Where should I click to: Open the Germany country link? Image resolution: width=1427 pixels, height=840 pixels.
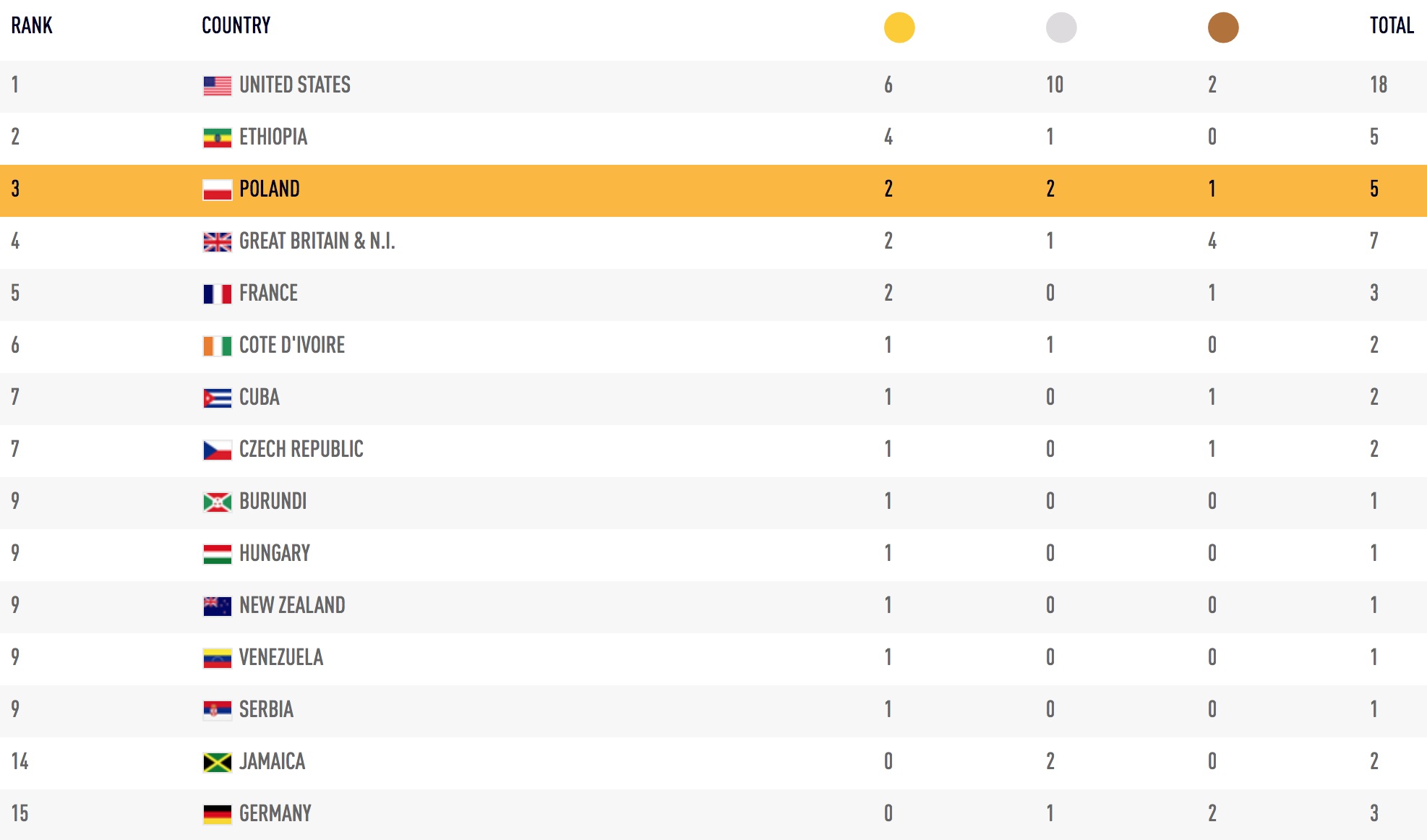[x=275, y=813]
